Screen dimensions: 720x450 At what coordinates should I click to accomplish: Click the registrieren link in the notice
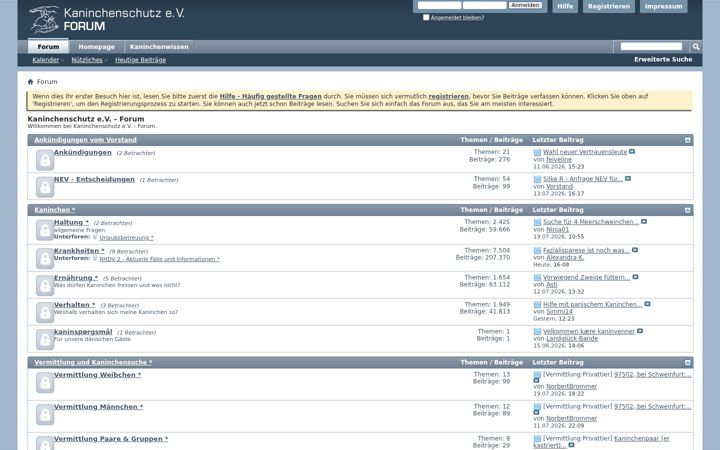(449, 96)
